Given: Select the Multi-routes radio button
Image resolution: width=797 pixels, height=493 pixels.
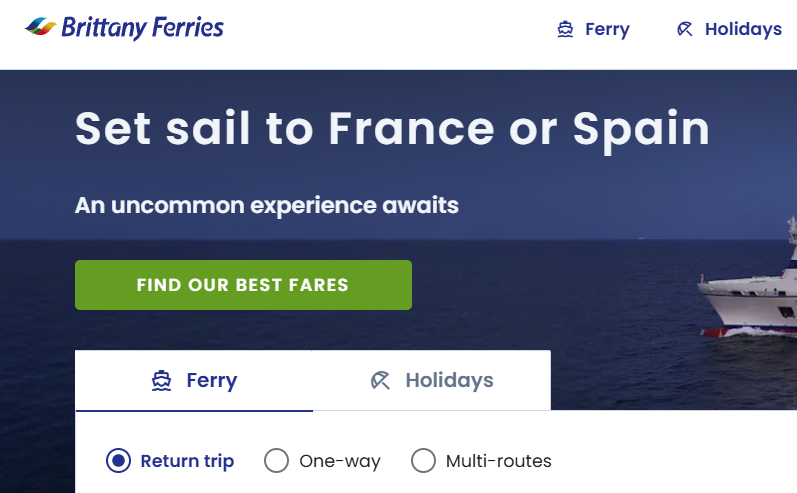Looking at the screenshot, I should tap(424, 461).
